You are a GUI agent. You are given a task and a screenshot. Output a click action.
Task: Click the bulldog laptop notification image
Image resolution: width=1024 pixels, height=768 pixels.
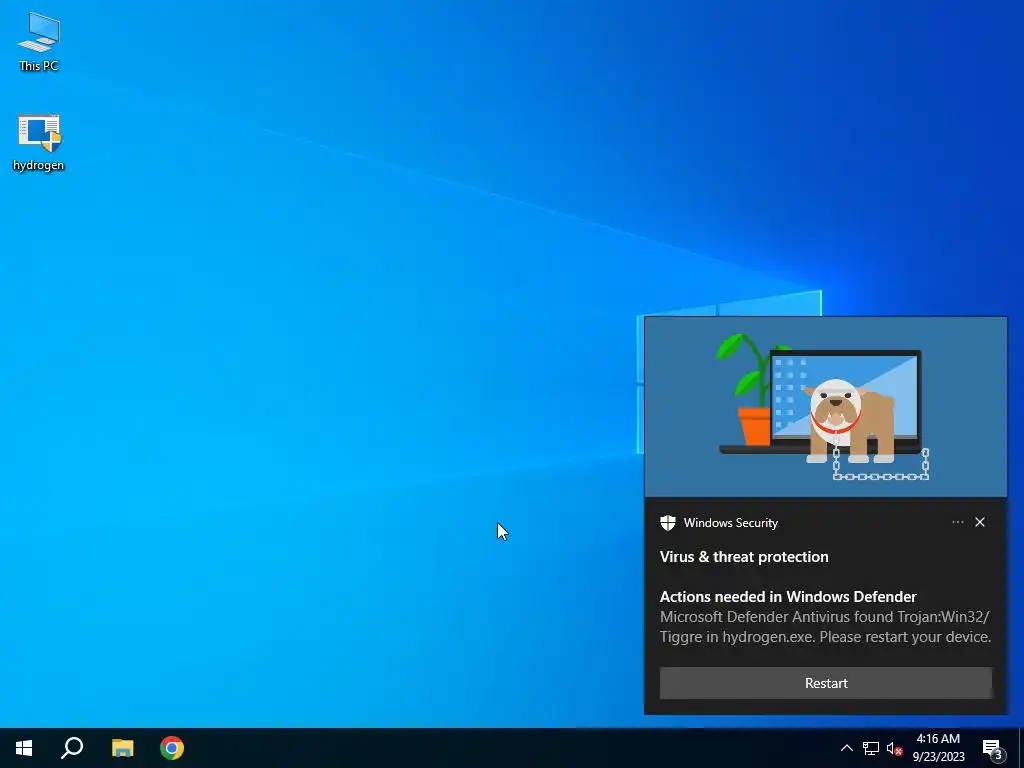point(826,407)
